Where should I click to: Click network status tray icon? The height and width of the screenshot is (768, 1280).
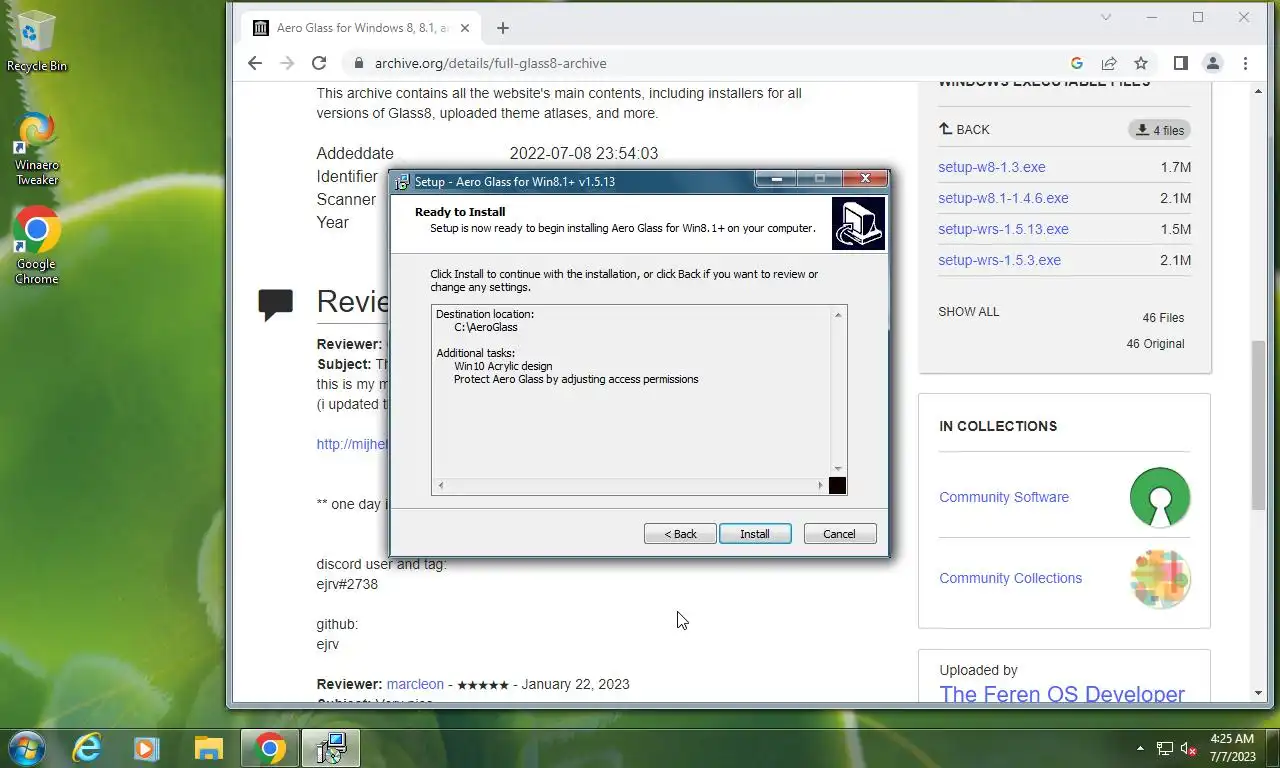click(1165, 748)
